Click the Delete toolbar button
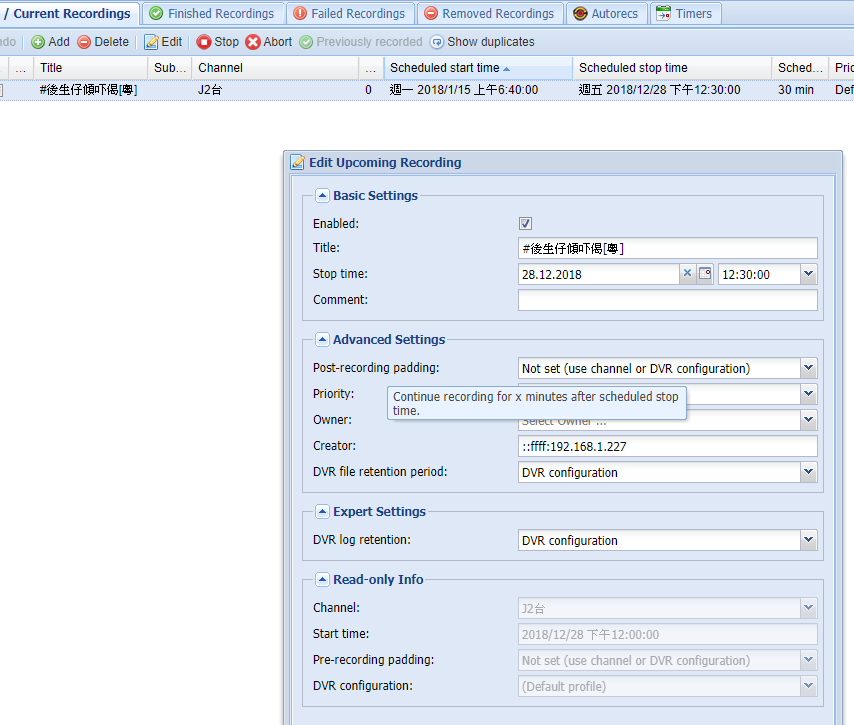This screenshot has height=725, width=854. [103, 42]
